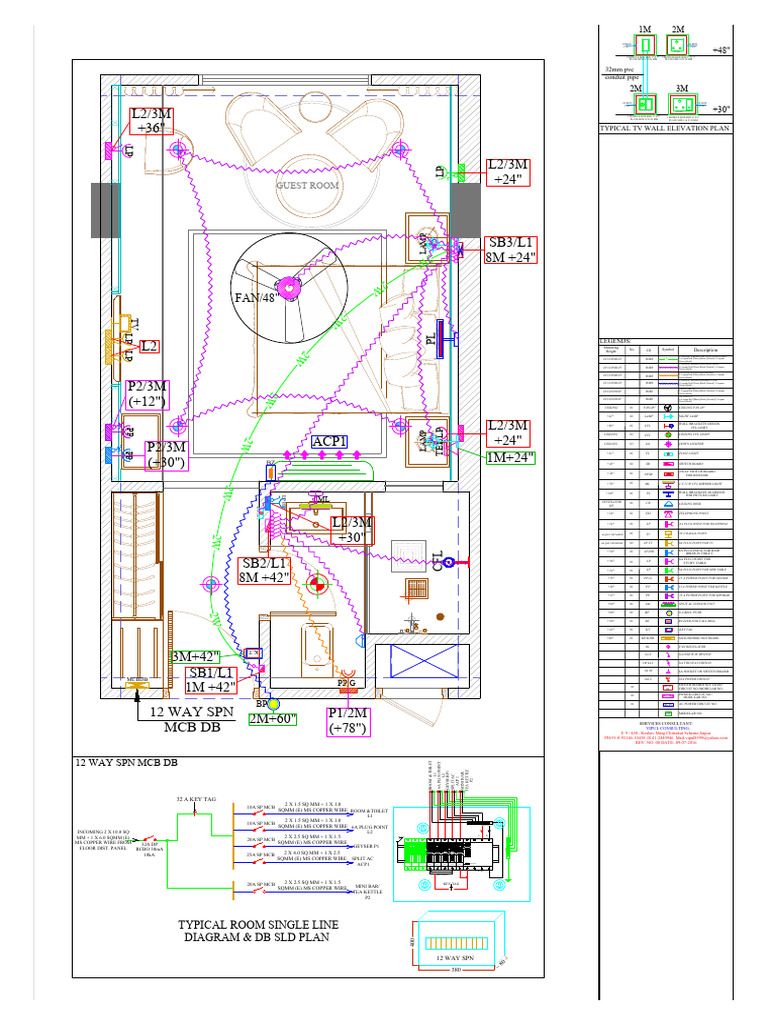Click the "GEYSER P1" circuit label

(x=366, y=846)
